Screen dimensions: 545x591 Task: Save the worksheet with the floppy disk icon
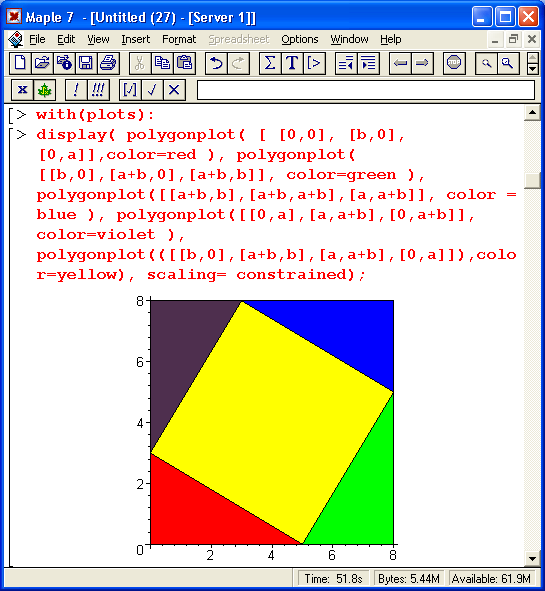click(x=86, y=63)
